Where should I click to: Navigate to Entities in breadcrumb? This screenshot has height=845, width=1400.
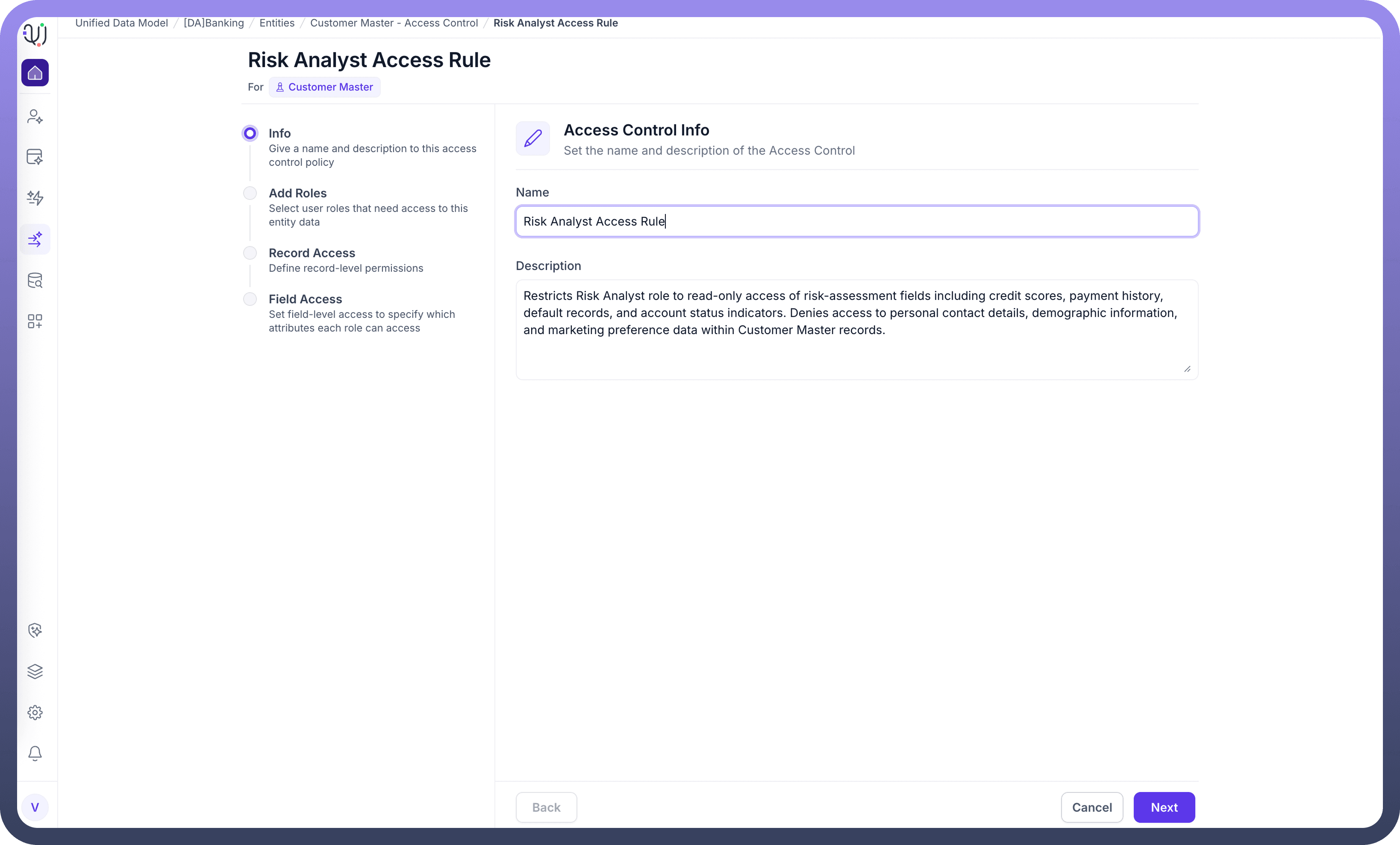coord(276,23)
